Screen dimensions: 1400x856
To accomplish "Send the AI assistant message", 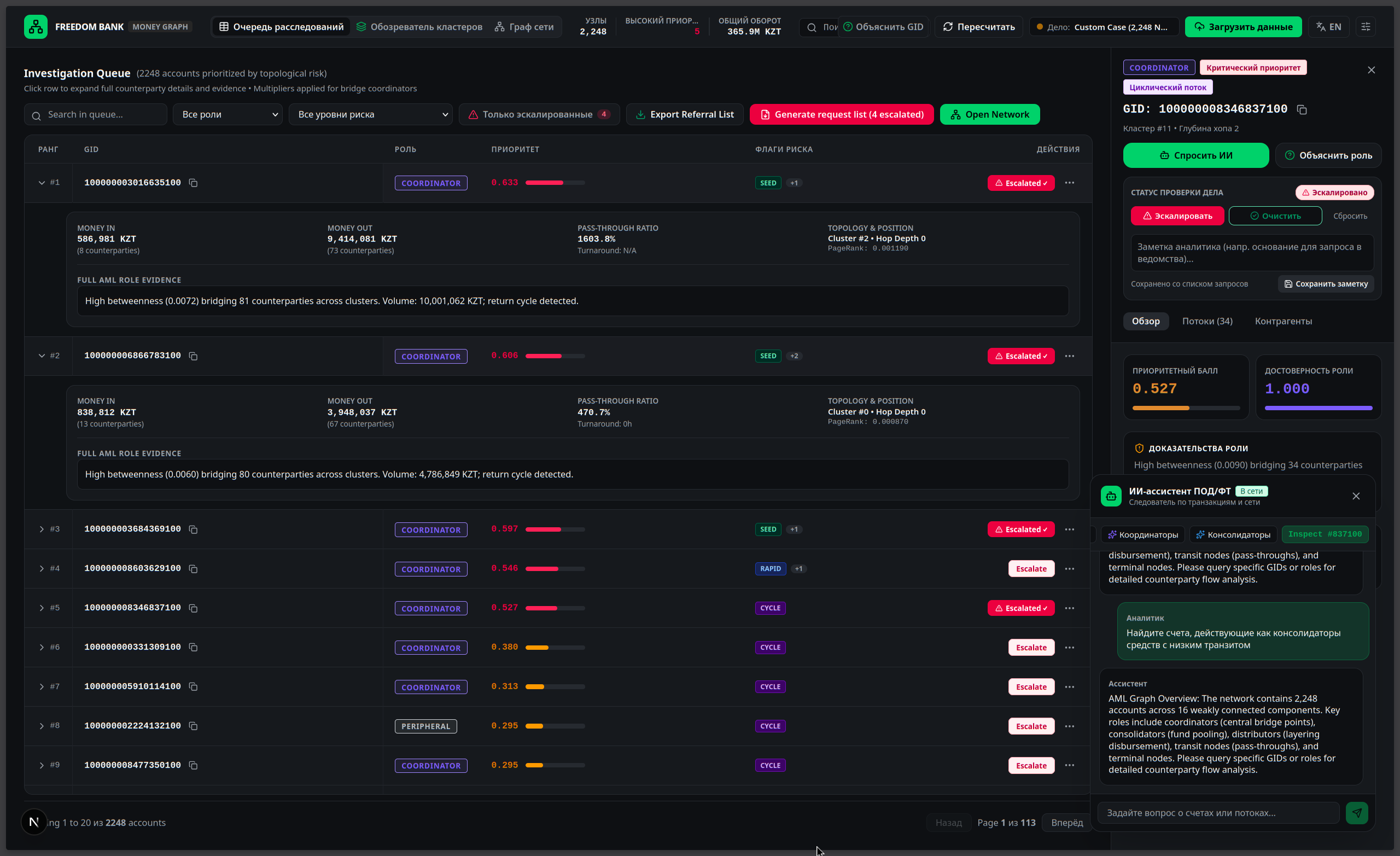I will 1357,813.
